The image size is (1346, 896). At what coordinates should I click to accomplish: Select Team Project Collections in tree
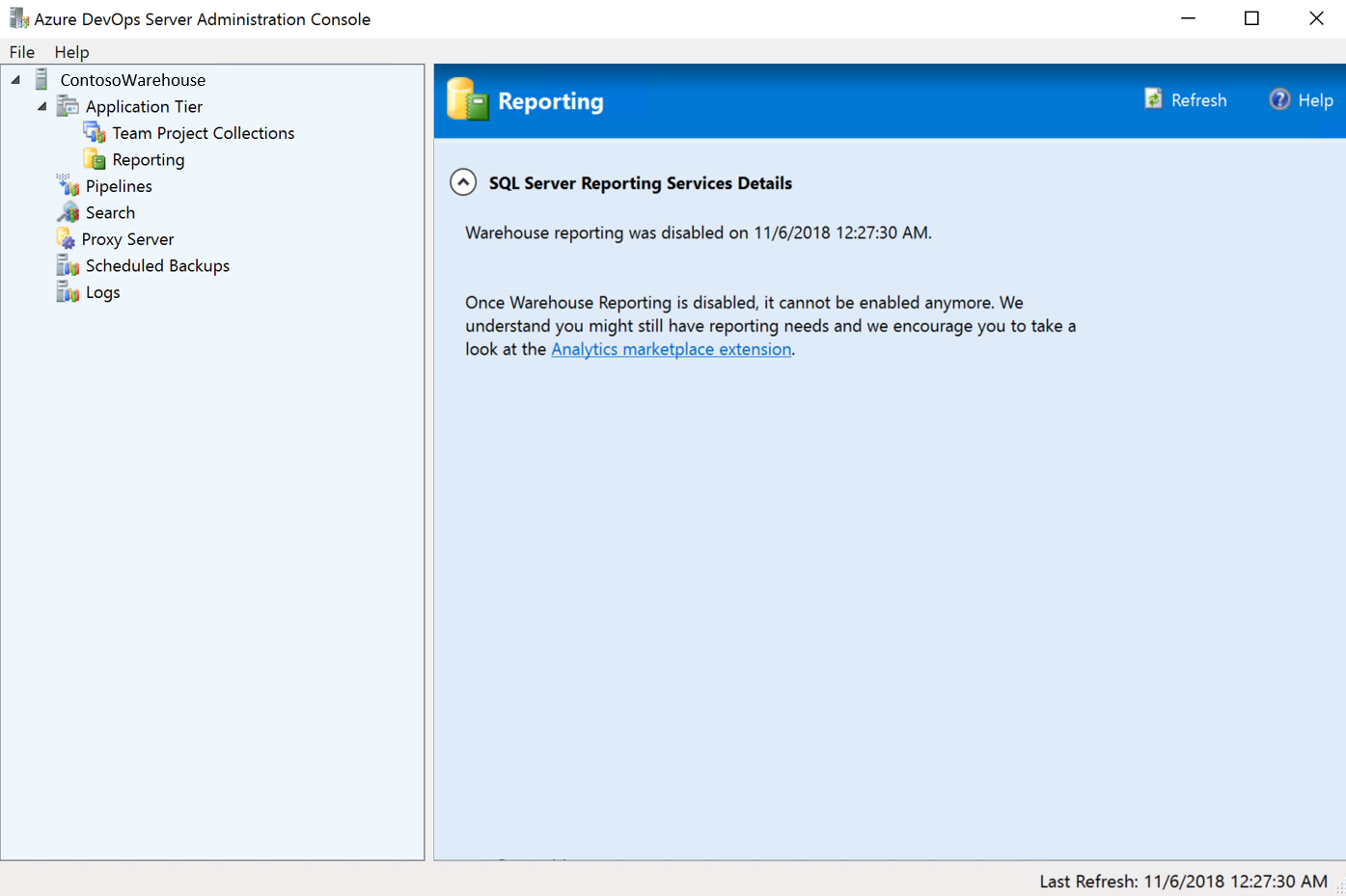(x=203, y=133)
